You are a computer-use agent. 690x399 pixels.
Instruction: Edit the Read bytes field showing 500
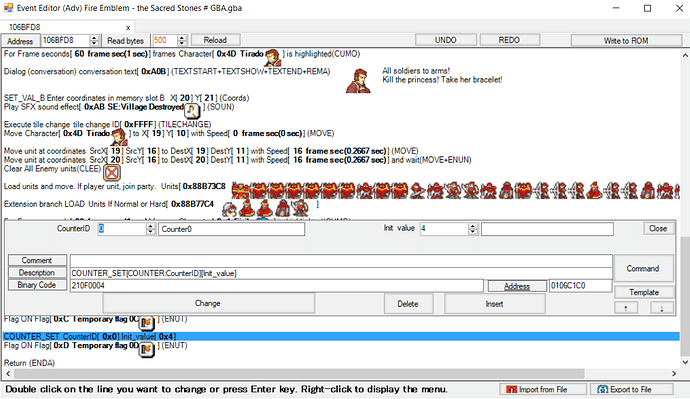click(x=165, y=40)
